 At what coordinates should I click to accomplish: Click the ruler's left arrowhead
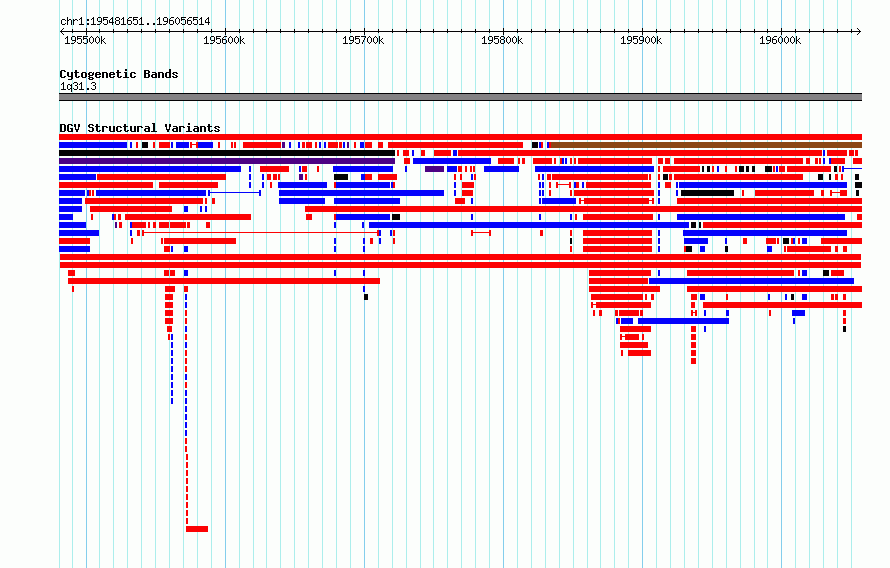(x=62, y=32)
